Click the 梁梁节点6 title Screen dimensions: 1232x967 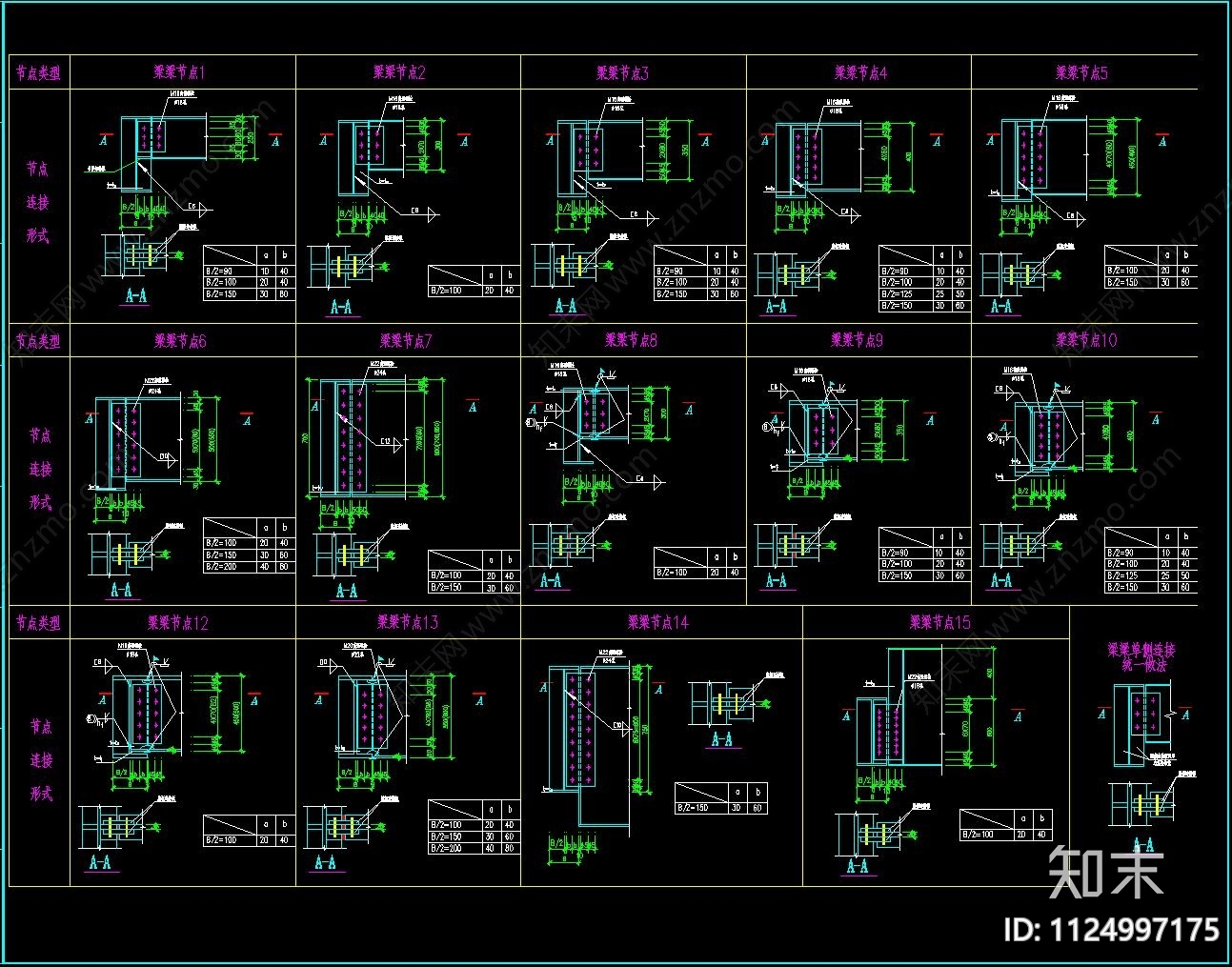(x=180, y=340)
